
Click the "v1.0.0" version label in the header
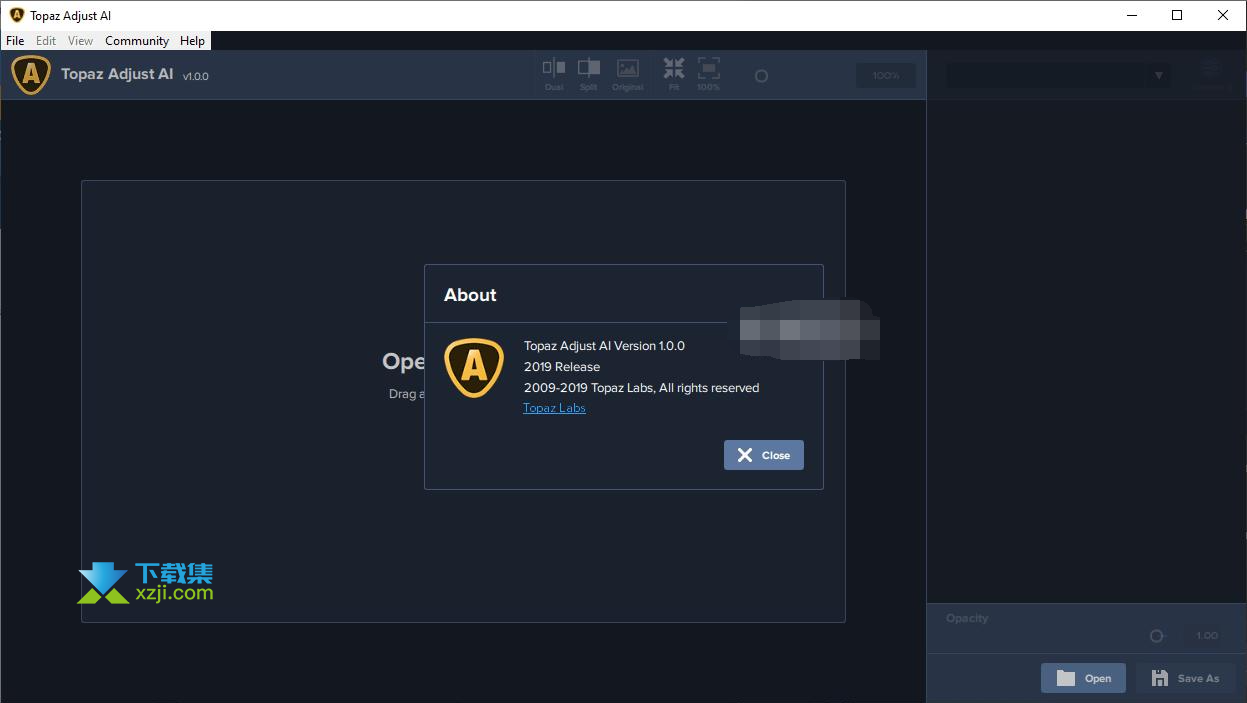click(x=196, y=76)
